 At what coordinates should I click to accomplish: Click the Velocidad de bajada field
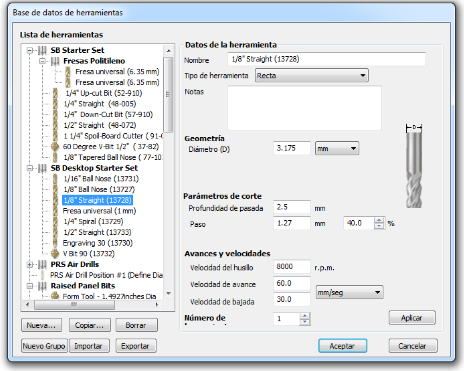coord(292,299)
